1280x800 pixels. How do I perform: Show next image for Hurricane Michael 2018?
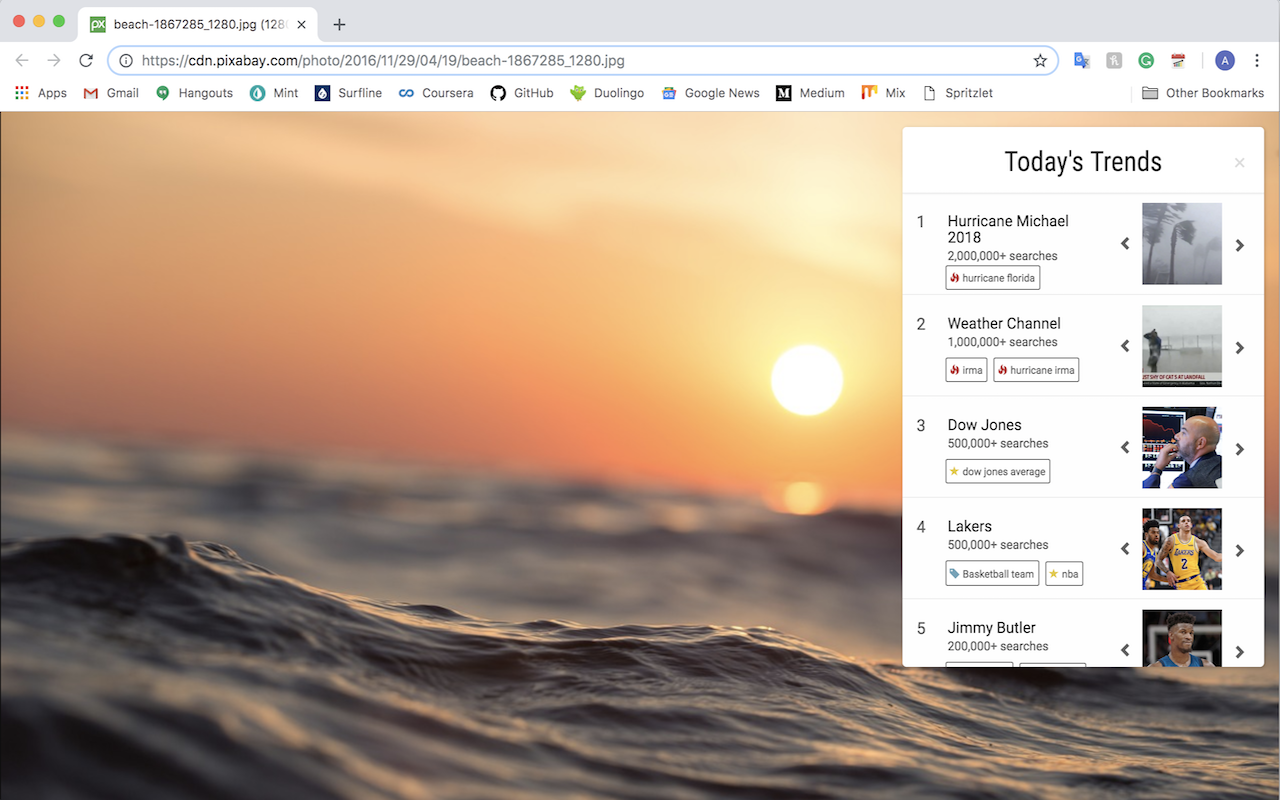(x=1240, y=245)
